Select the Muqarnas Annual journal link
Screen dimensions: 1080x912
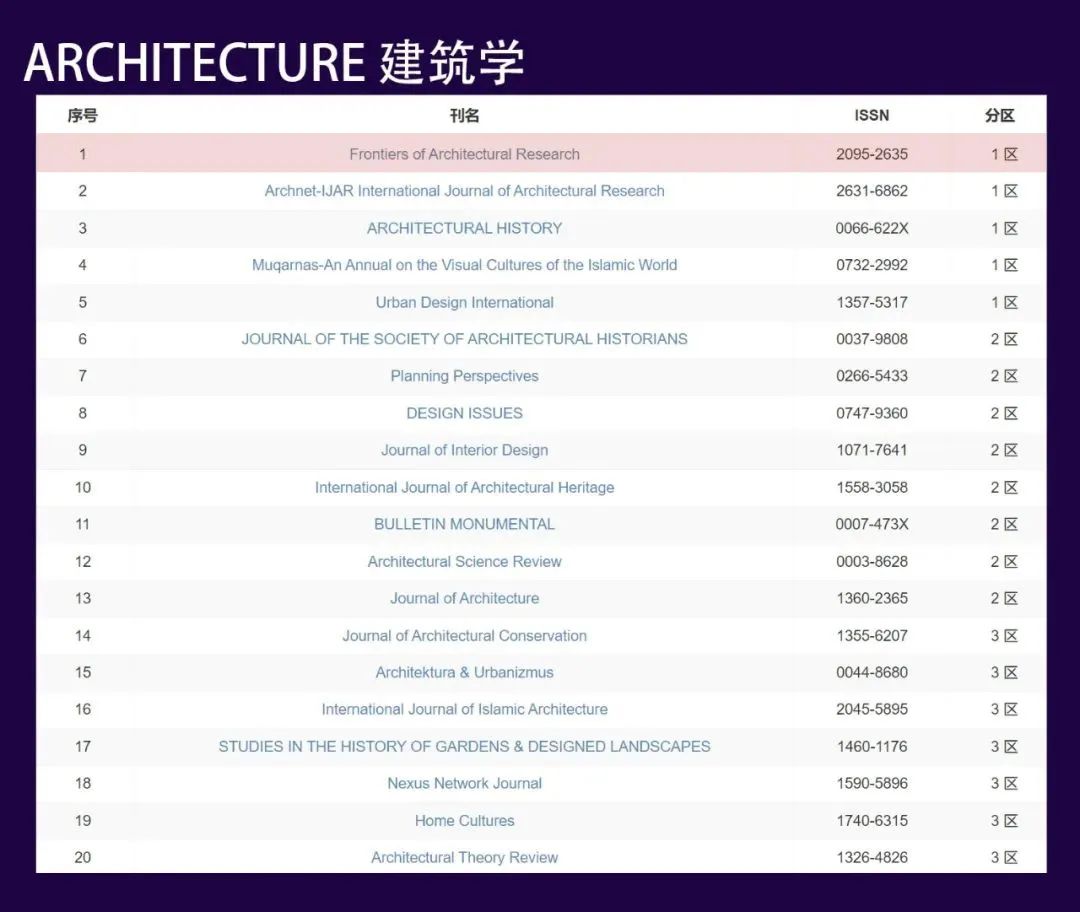(x=464, y=265)
